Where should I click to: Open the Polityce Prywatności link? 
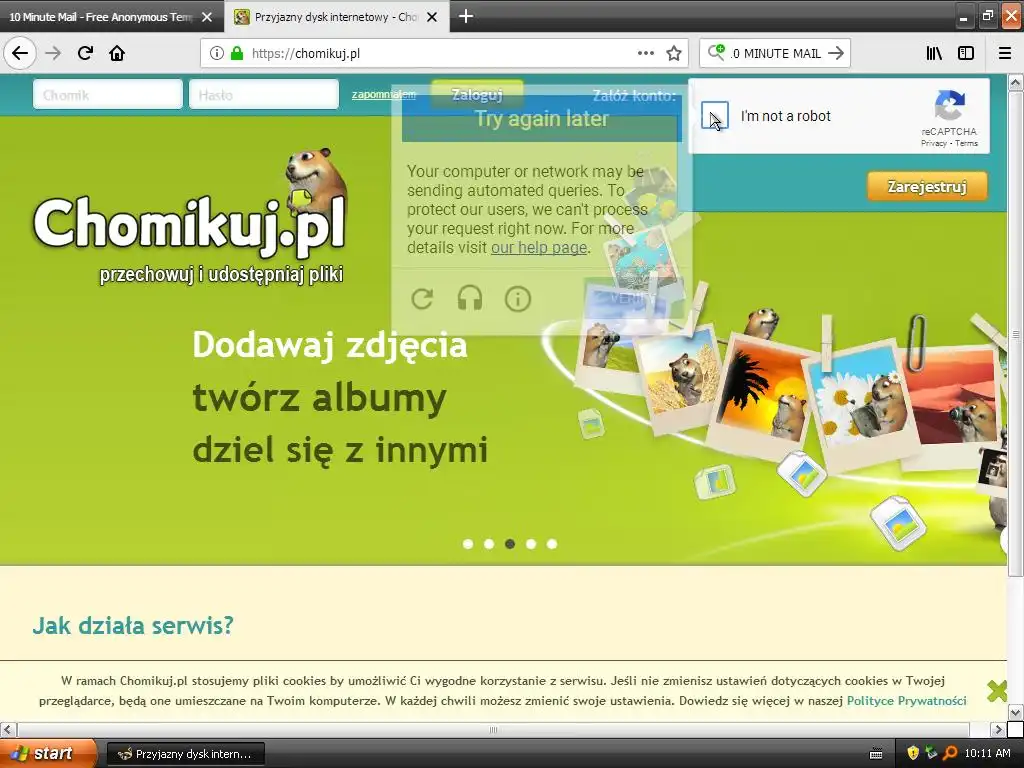(906, 701)
